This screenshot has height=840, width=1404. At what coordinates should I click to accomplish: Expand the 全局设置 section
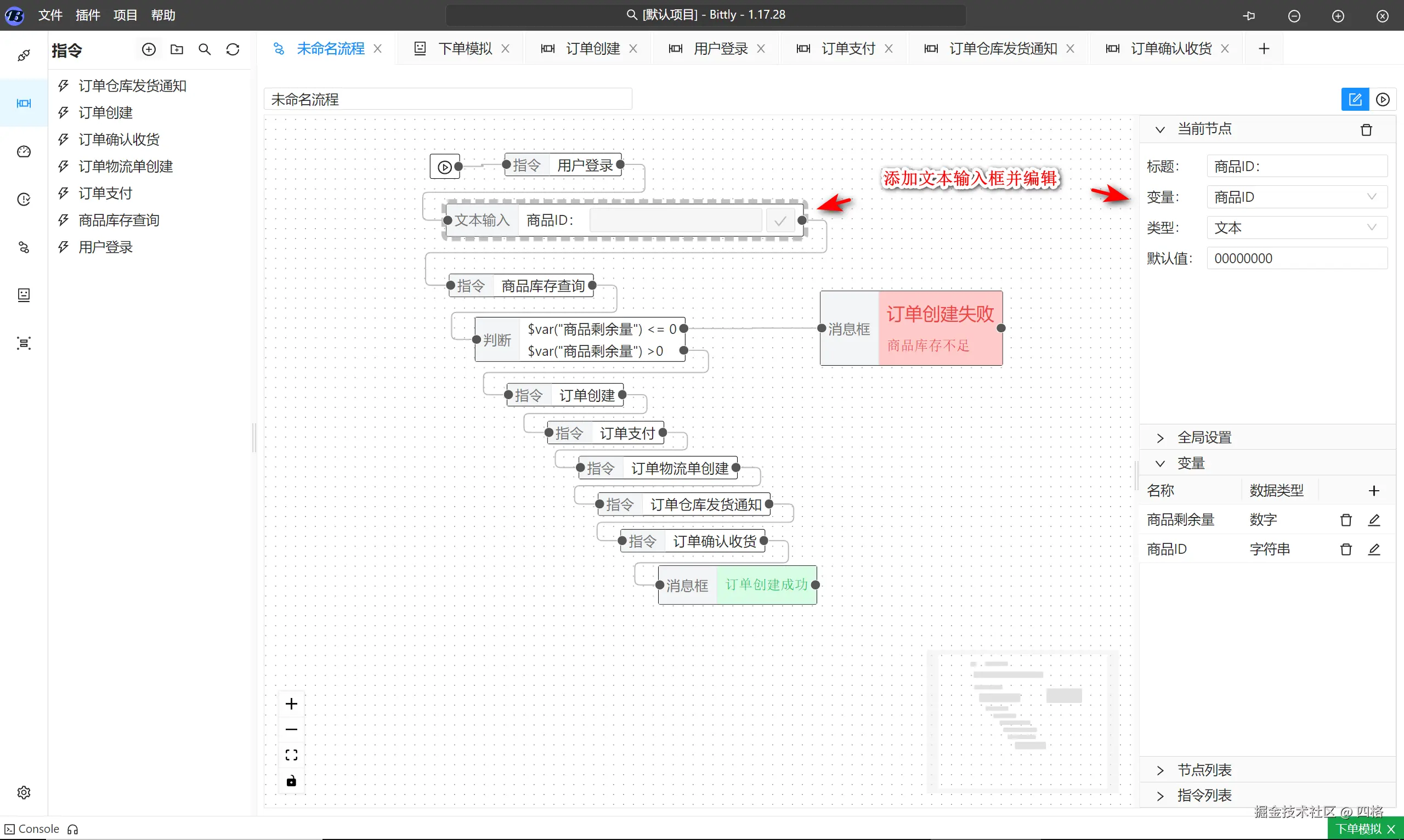coord(1204,438)
